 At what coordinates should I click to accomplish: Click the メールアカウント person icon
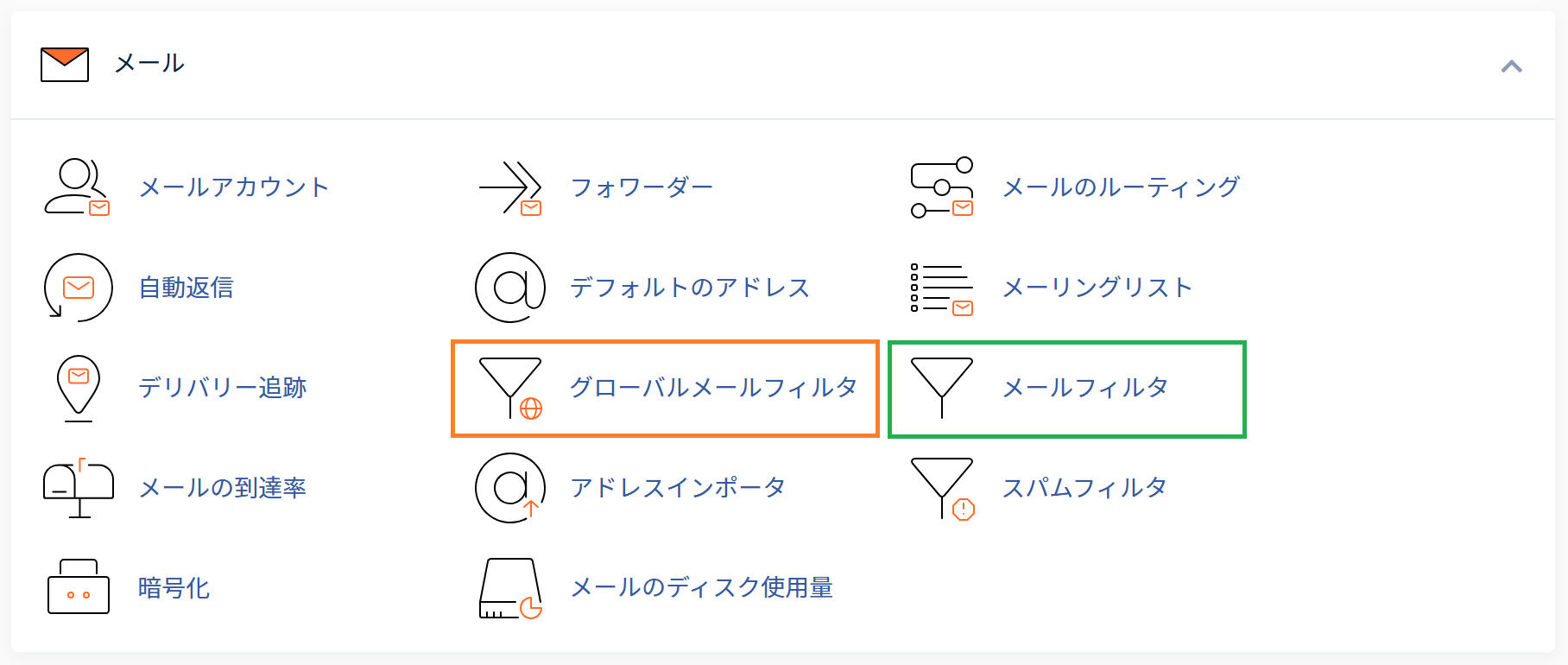tap(78, 187)
